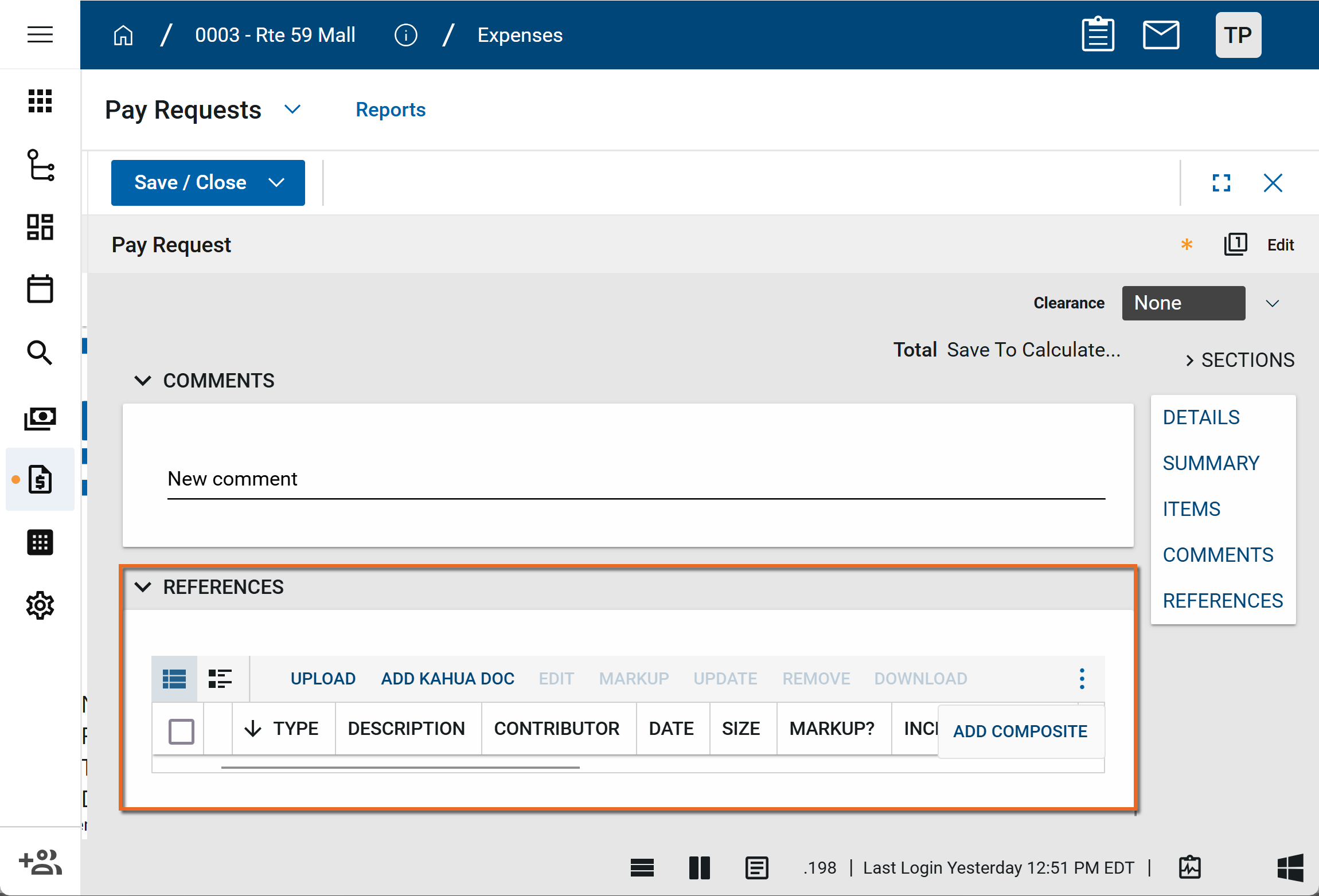Open the Save / Close dropdown arrow
Viewport: 1319px width, 896px height.
tap(276, 183)
